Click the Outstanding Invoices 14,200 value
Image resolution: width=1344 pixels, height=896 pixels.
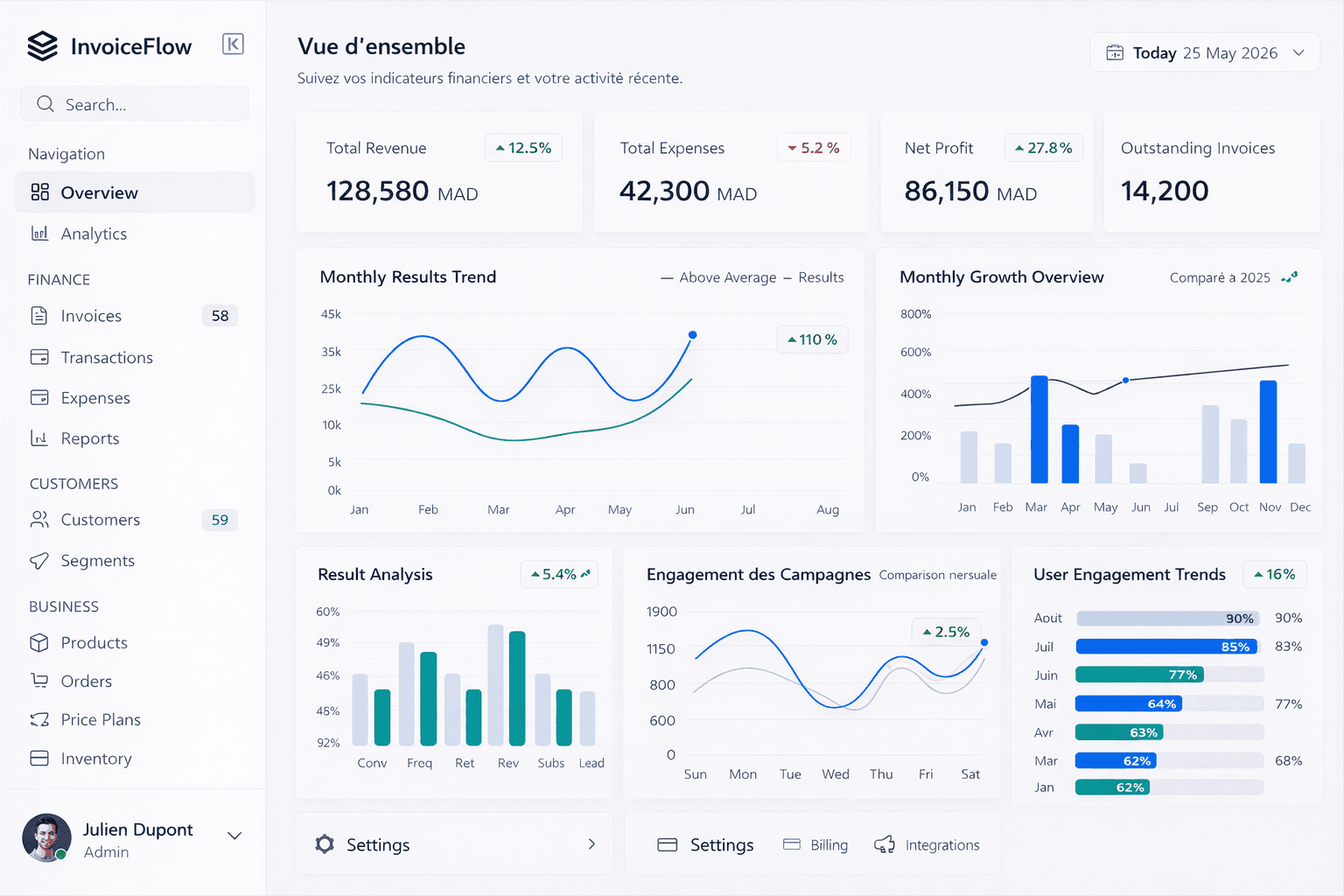point(1165,191)
